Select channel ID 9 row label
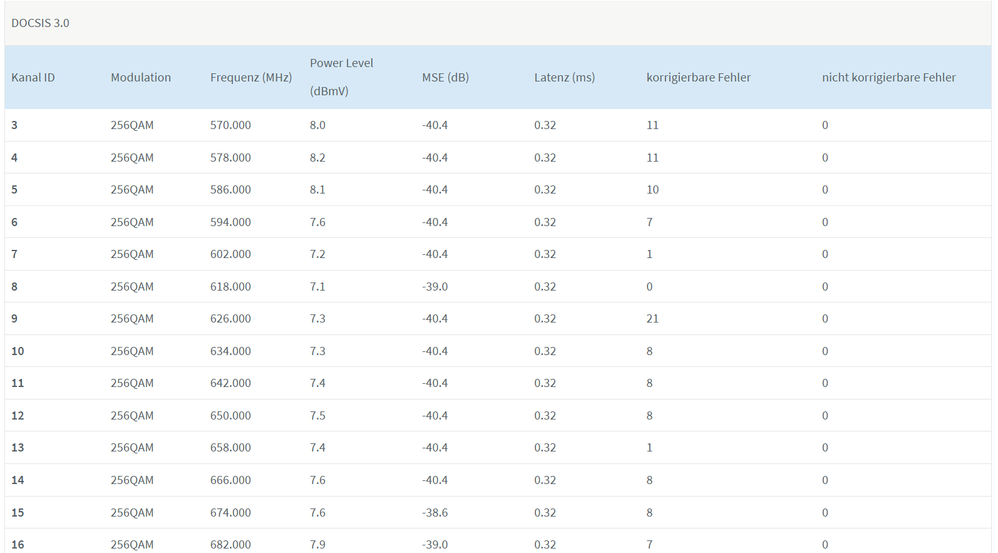This screenshot has height=553, width=998. [15, 319]
